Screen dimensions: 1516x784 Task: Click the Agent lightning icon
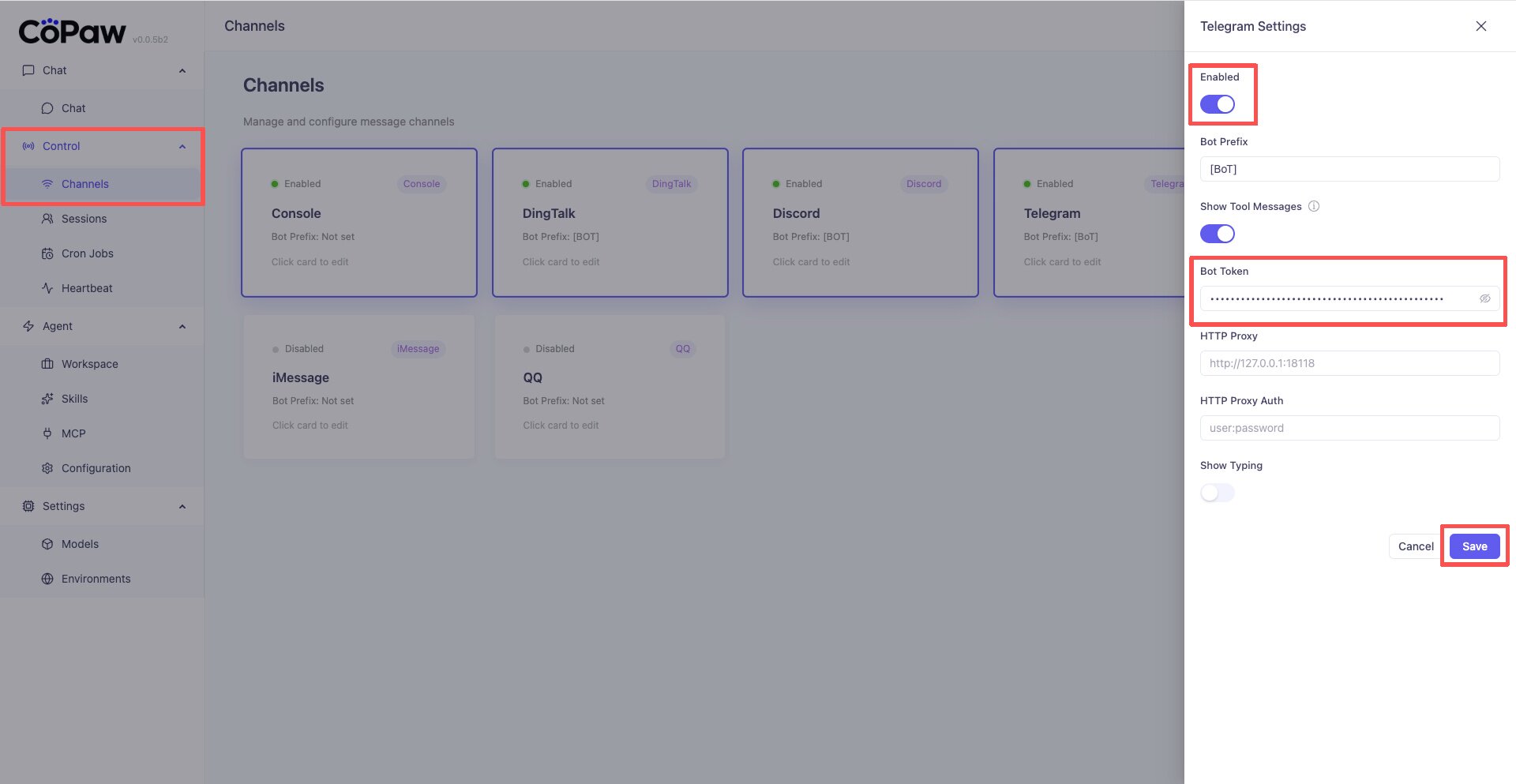pyautogui.click(x=28, y=326)
